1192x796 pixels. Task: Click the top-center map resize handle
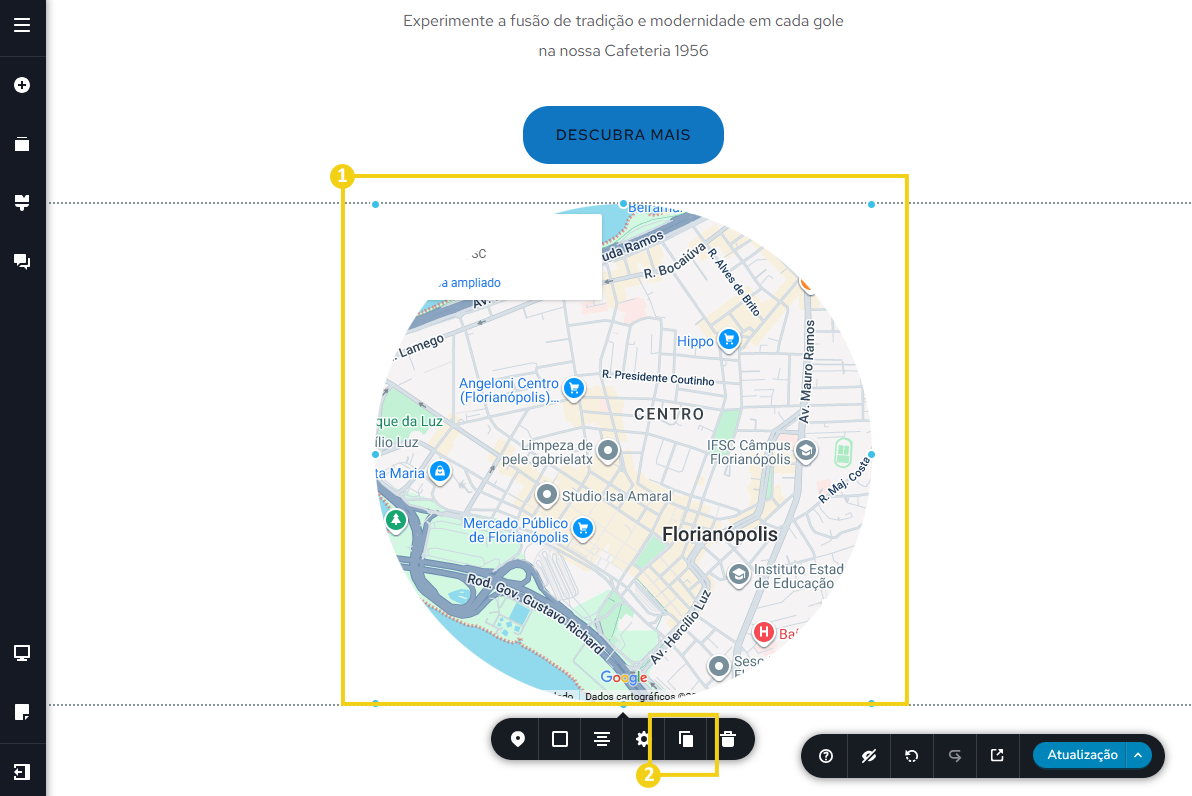[x=623, y=204]
